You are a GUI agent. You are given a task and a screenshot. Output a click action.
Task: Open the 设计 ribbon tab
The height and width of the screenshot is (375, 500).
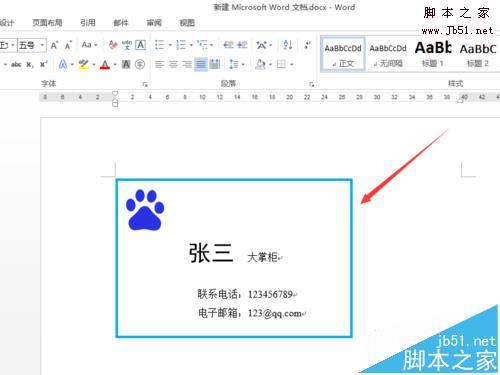pos(7,23)
